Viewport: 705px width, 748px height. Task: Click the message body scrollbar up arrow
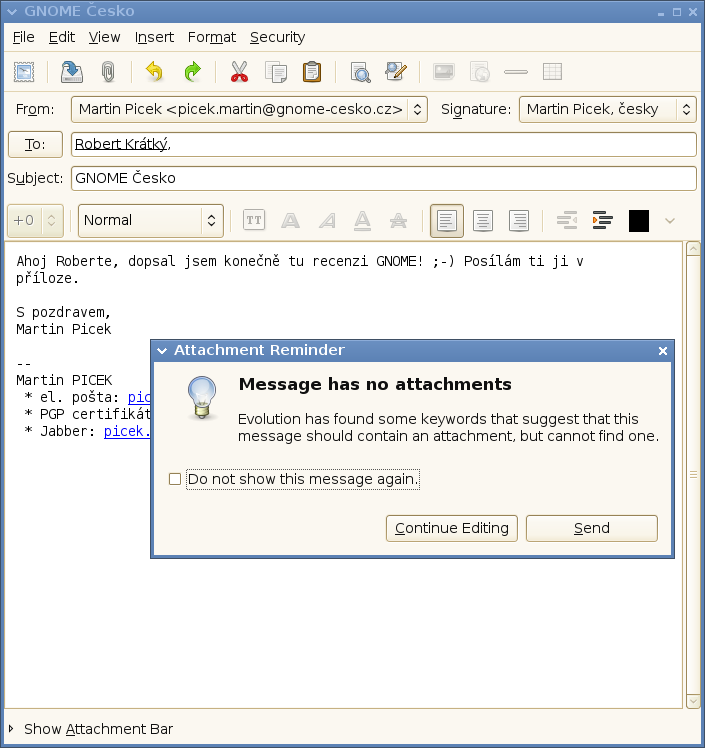point(693,249)
